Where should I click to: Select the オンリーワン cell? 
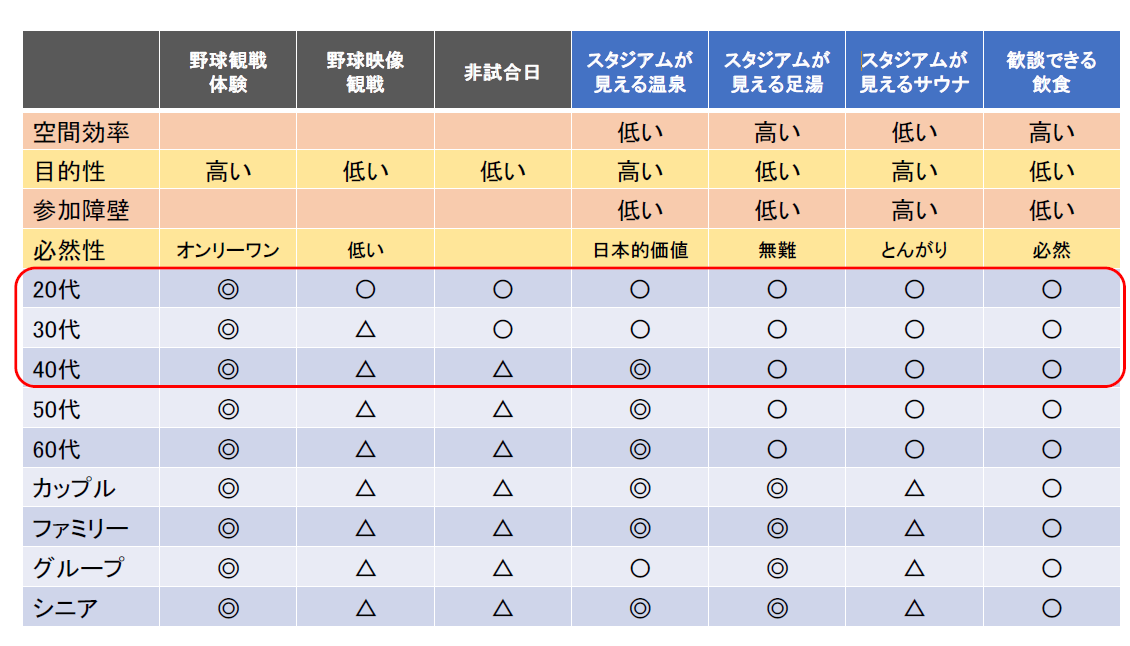(228, 250)
